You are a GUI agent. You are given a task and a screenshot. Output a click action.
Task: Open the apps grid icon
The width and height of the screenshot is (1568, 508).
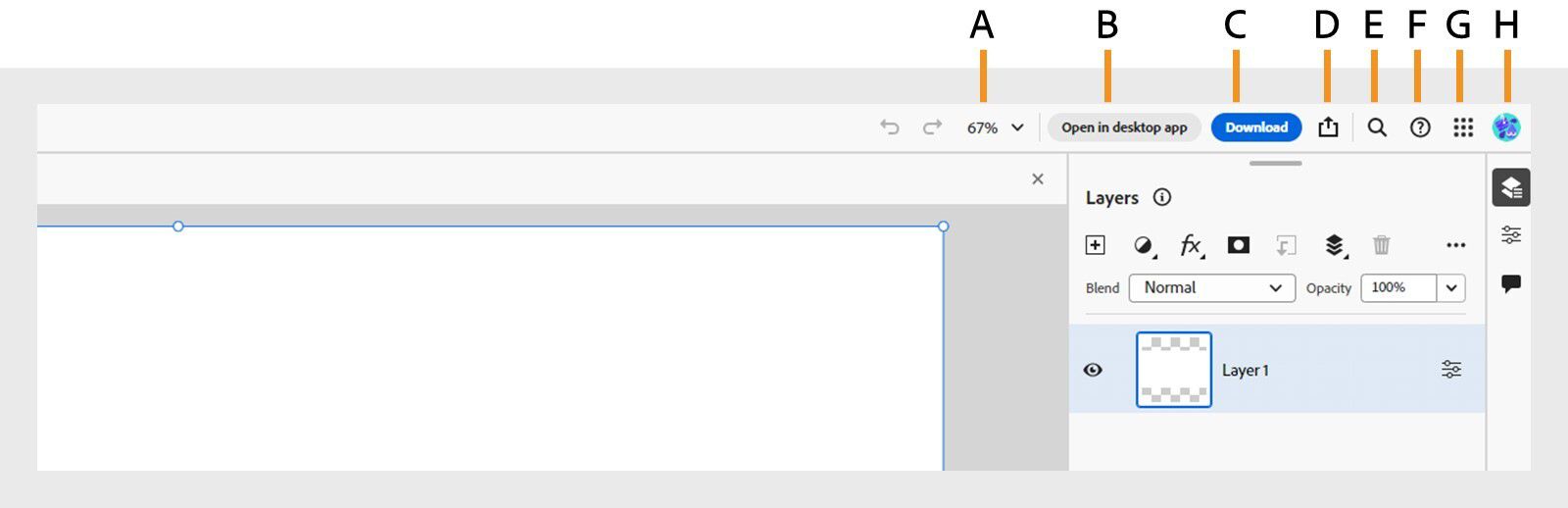pos(1463,127)
